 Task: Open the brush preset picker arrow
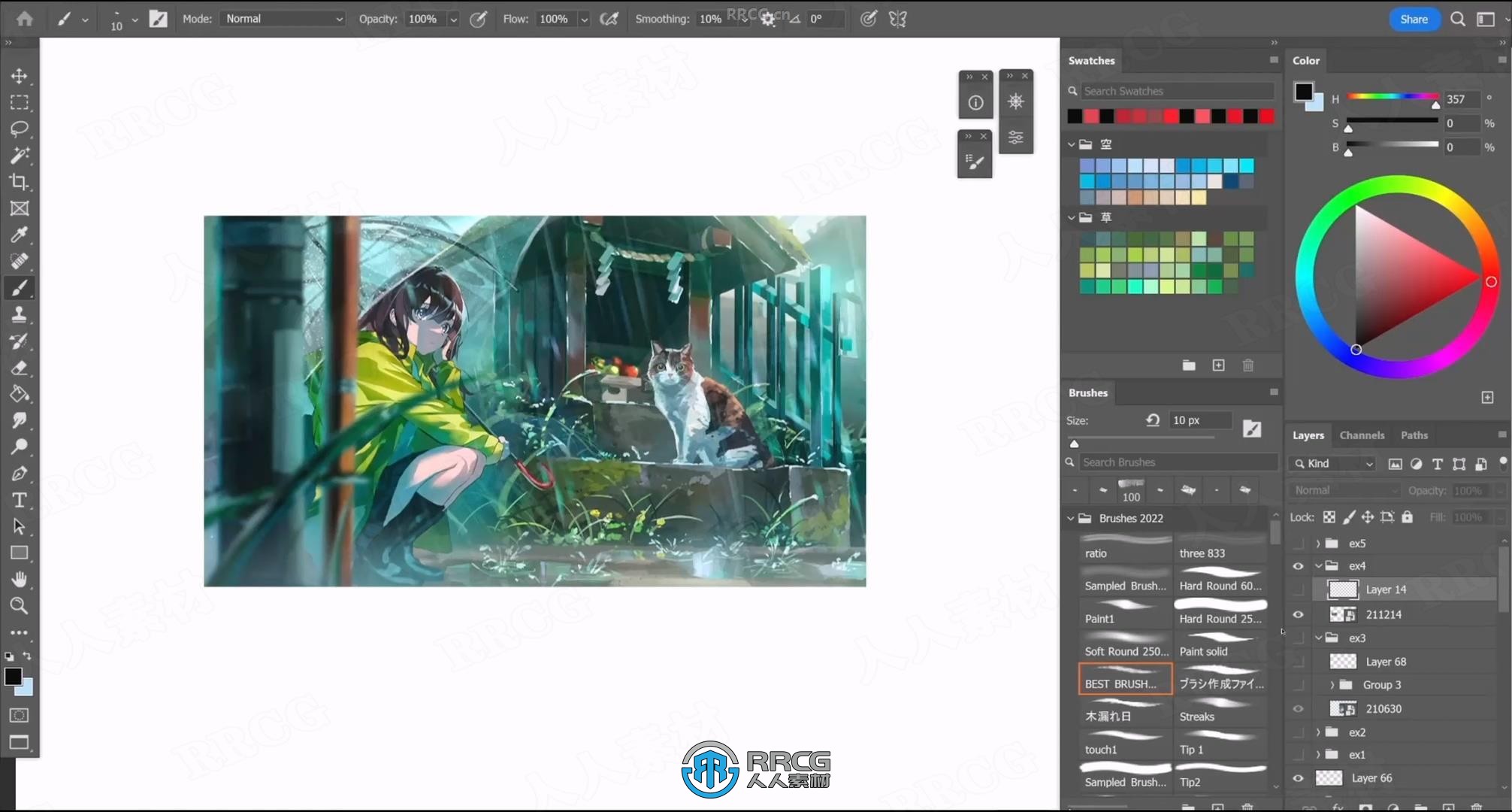pyautogui.click(x=135, y=20)
